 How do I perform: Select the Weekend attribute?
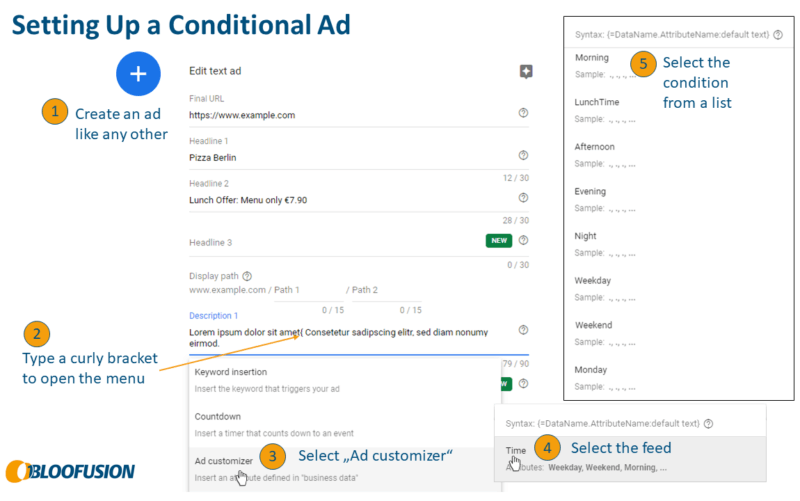pos(594,325)
